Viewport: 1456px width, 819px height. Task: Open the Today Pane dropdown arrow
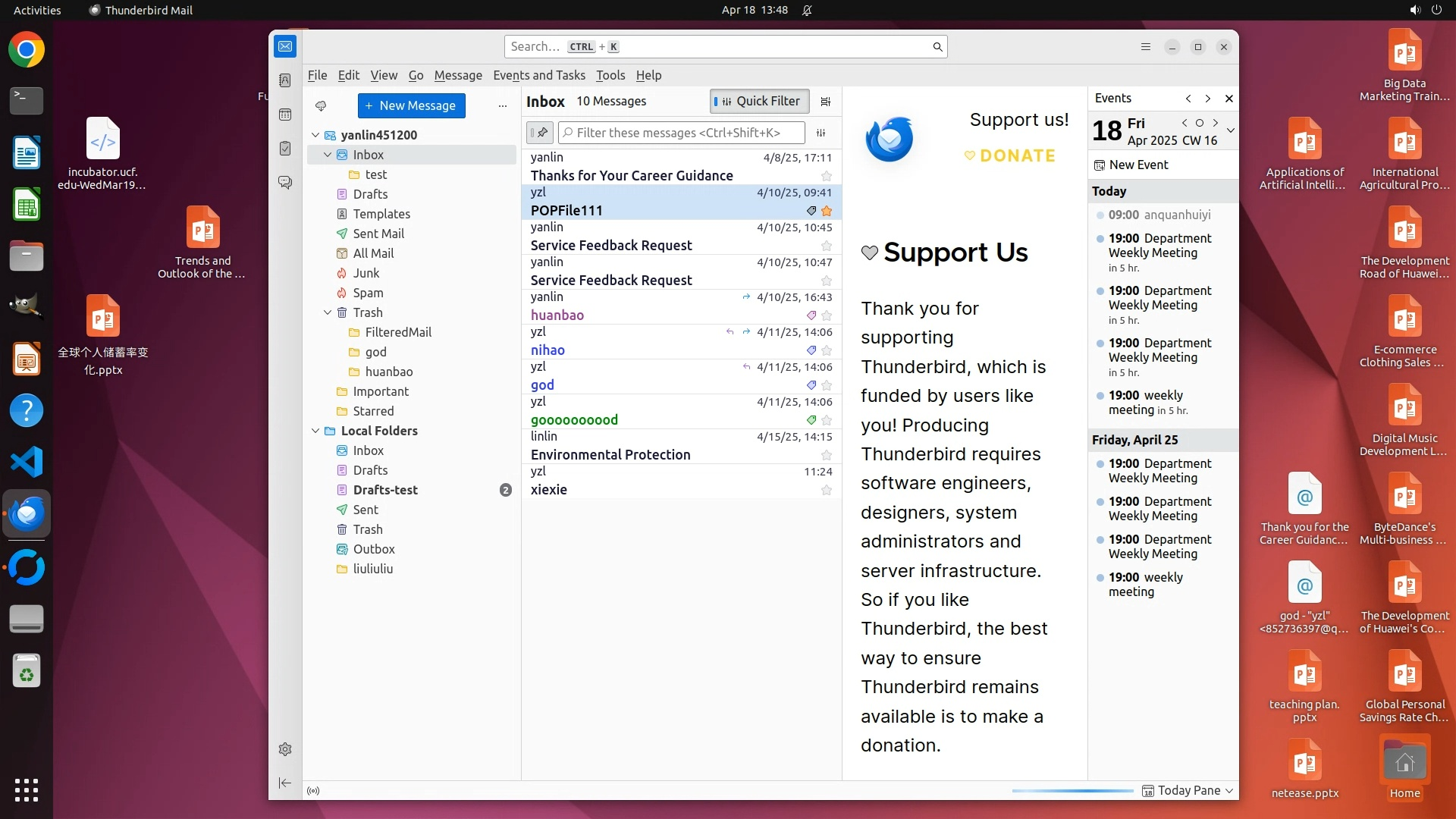point(1229,790)
